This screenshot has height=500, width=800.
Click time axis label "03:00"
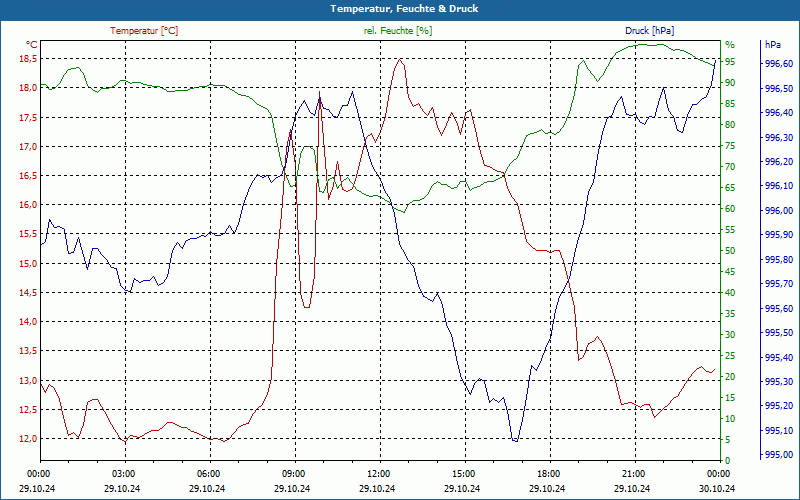point(123,473)
